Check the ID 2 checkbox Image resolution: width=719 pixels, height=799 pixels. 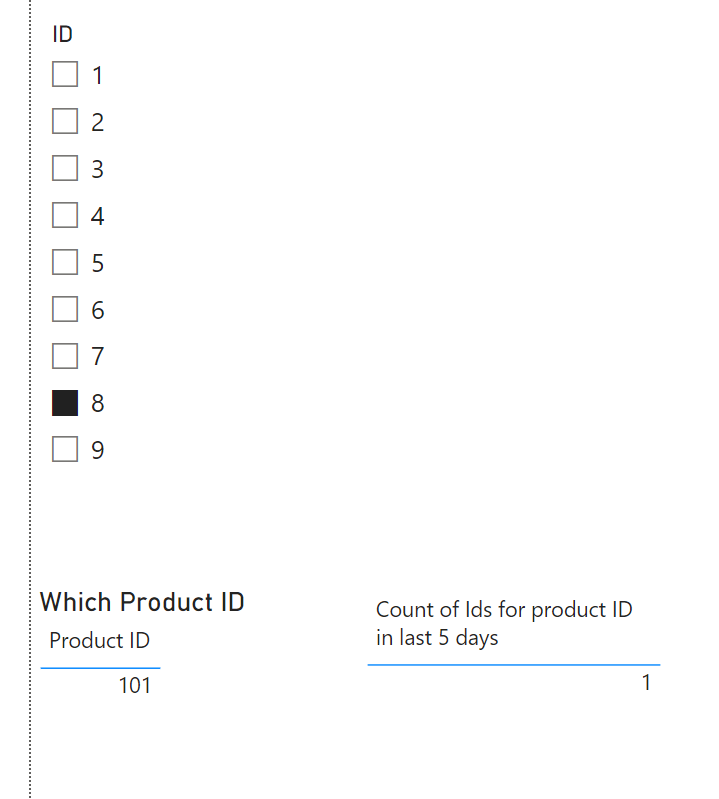click(x=65, y=121)
